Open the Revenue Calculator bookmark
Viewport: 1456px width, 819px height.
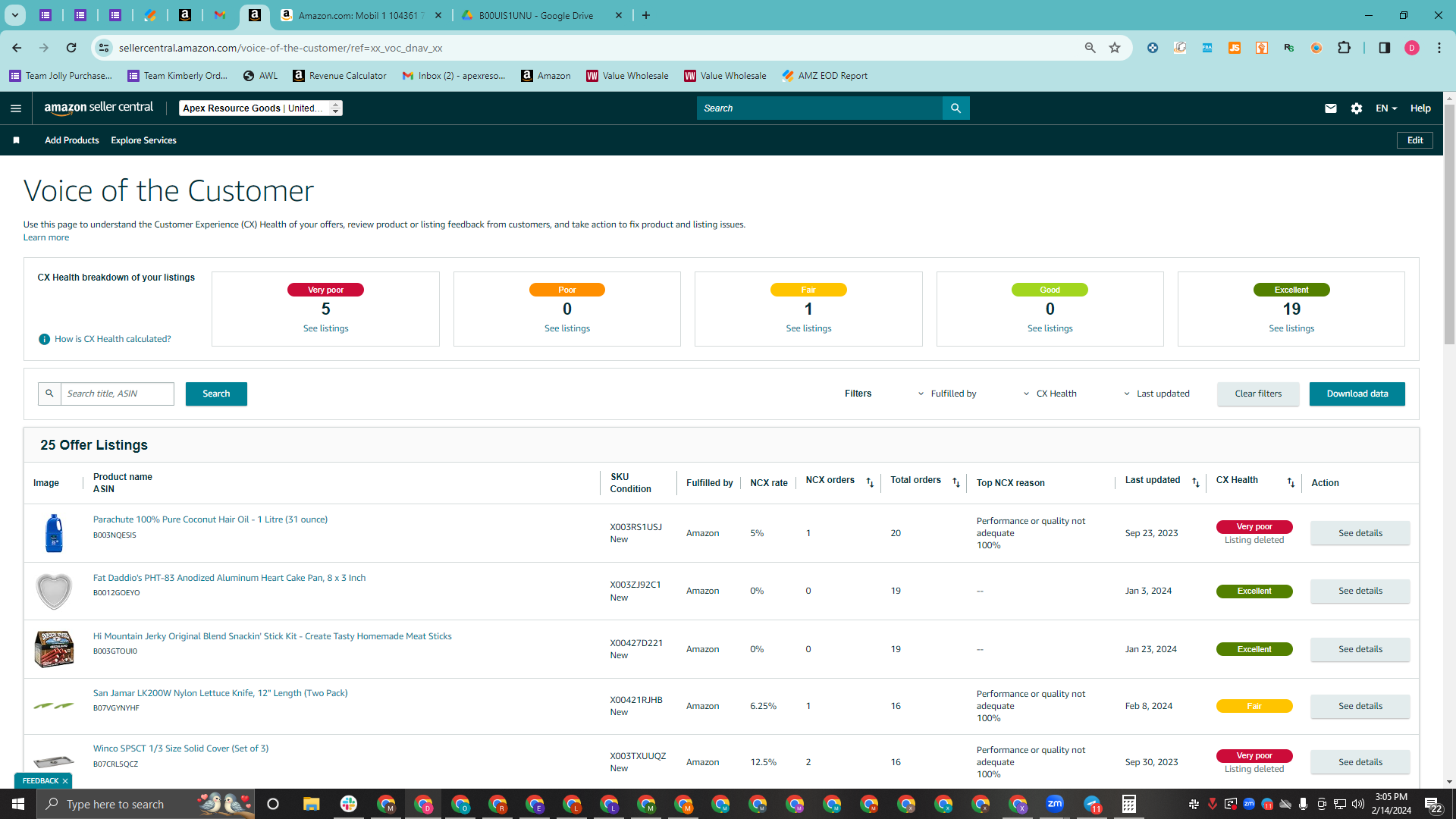tap(340, 76)
